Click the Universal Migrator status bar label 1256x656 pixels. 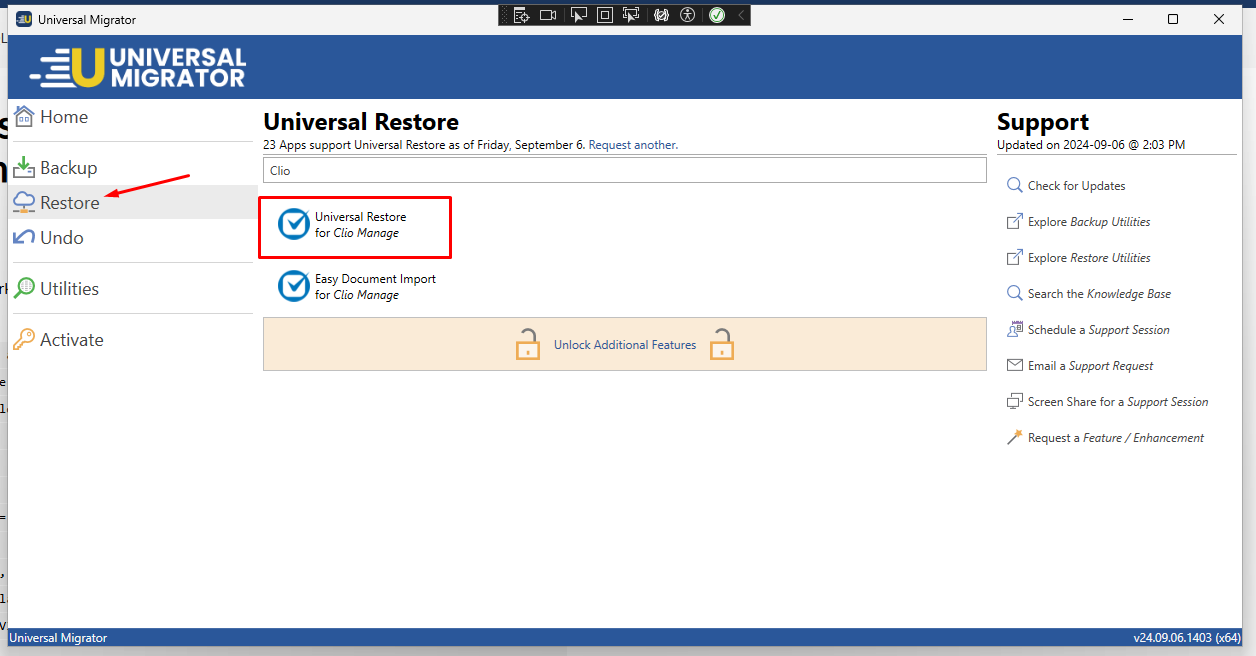tap(58, 637)
